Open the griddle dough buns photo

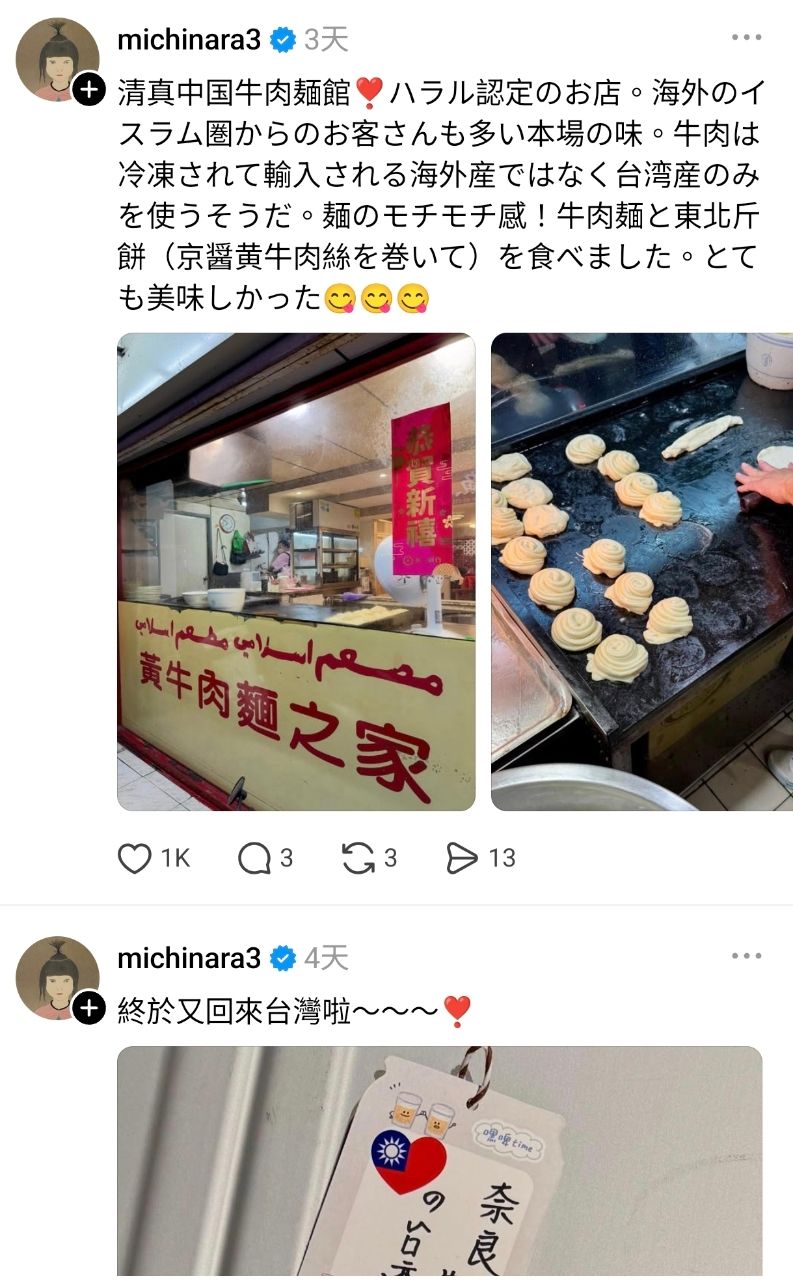(642, 571)
